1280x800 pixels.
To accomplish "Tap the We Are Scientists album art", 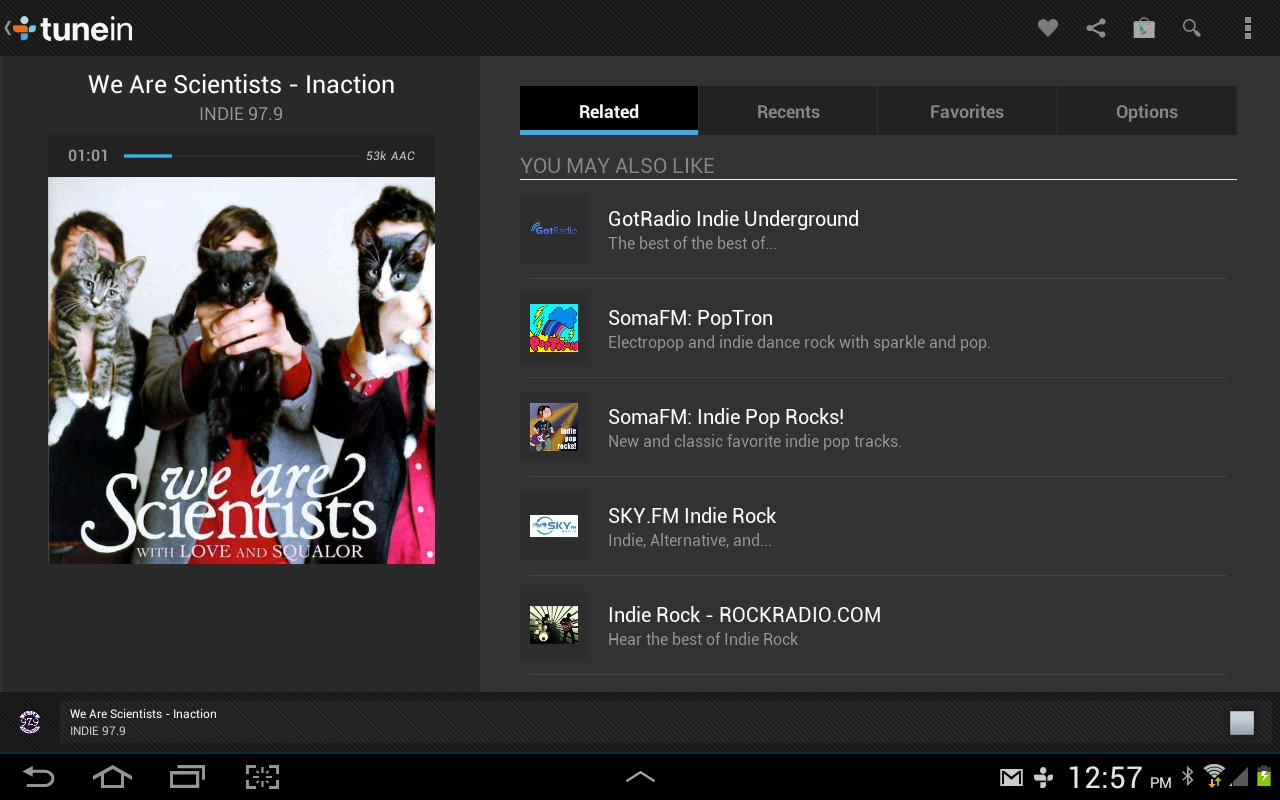I will click(x=242, y=371).
